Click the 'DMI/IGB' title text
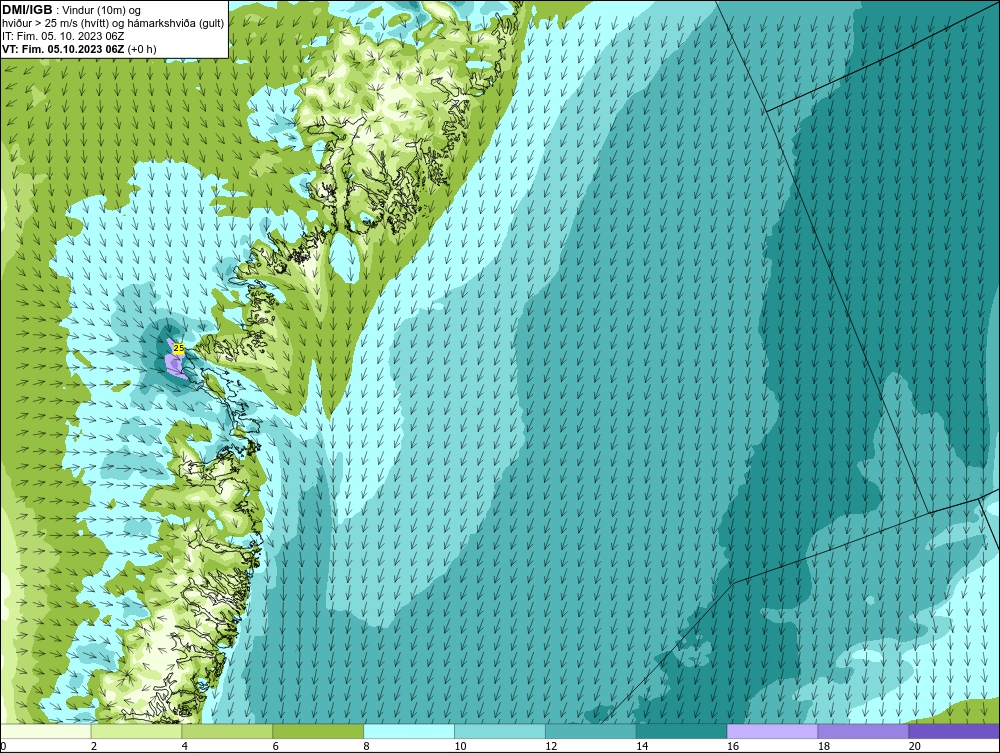This screenshot has width=1000, height=753. click(27, 10)
